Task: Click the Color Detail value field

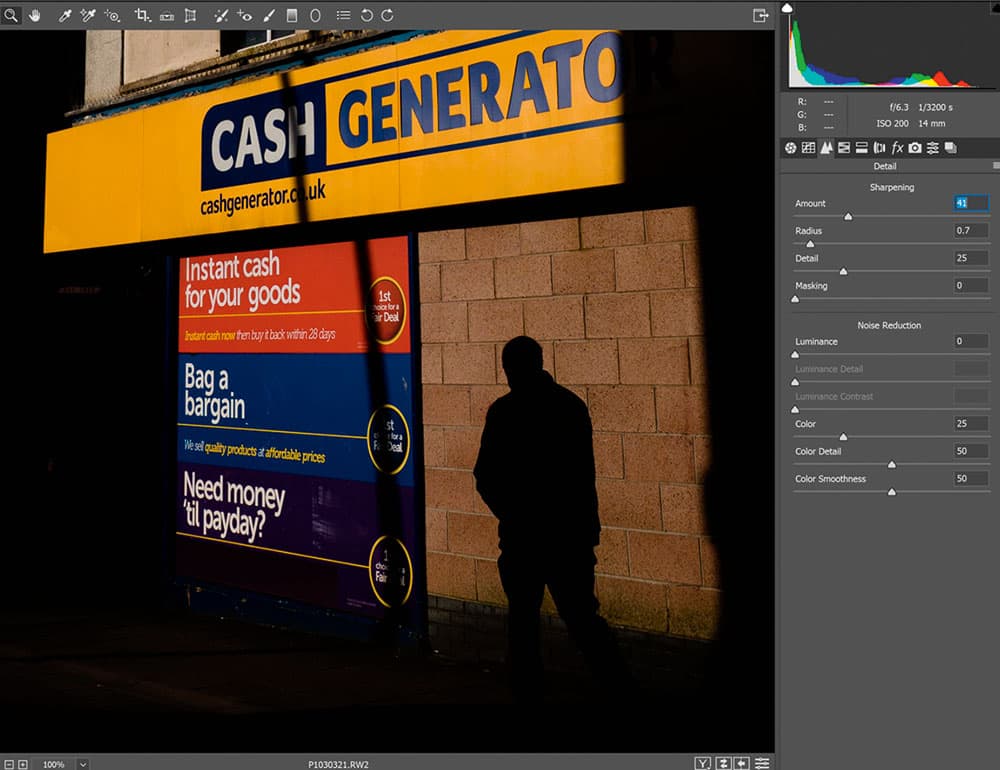Action: coord(971,450)
